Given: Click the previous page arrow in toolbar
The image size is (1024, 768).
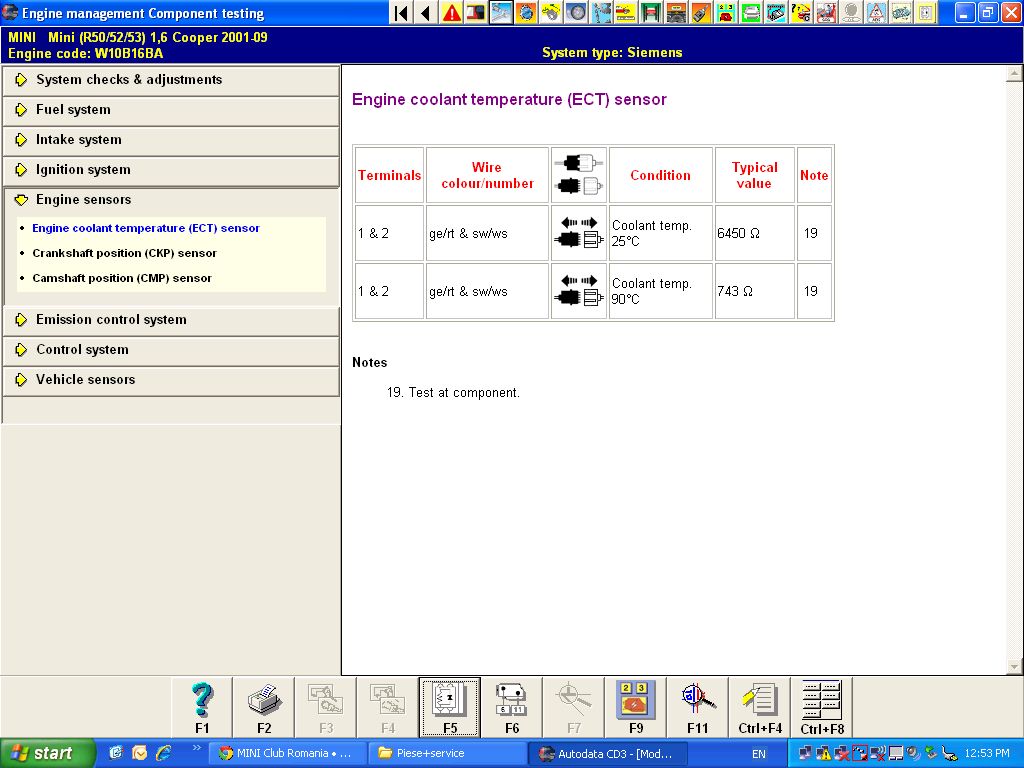Looking at the screenshot, I should [426, 13].
